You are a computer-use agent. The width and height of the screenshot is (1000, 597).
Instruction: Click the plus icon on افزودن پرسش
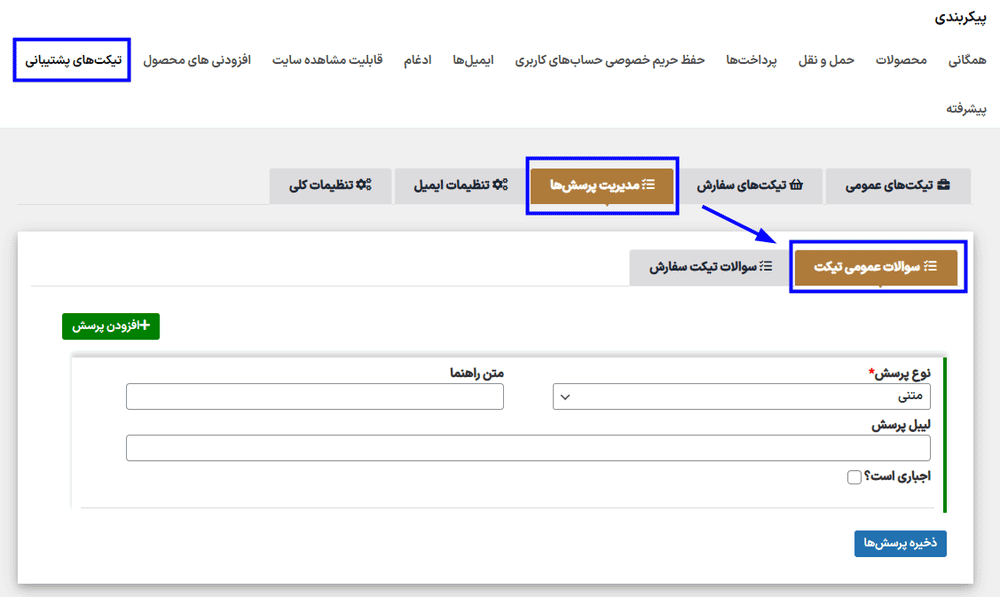[145, 325]
